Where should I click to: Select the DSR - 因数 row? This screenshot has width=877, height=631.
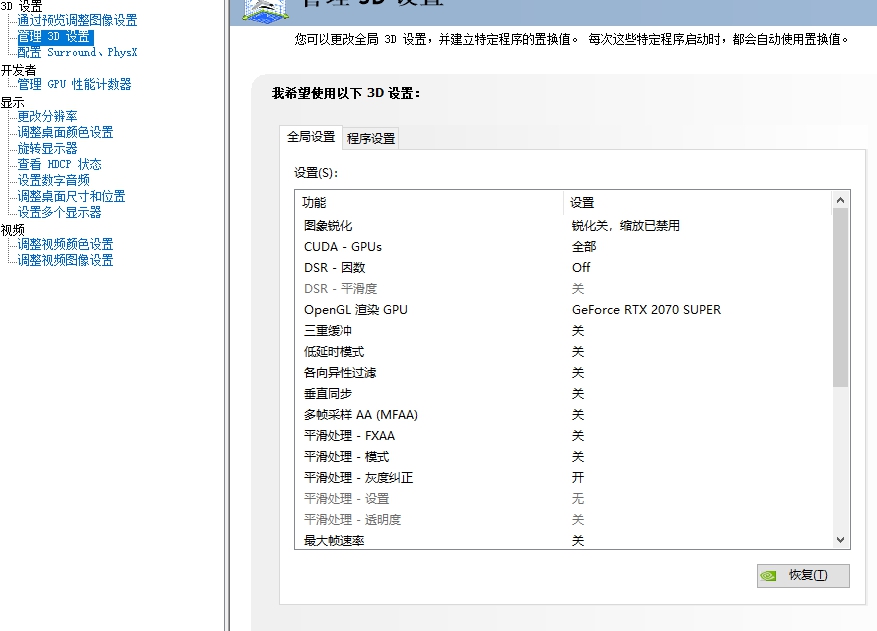click(x=564, y=268)
